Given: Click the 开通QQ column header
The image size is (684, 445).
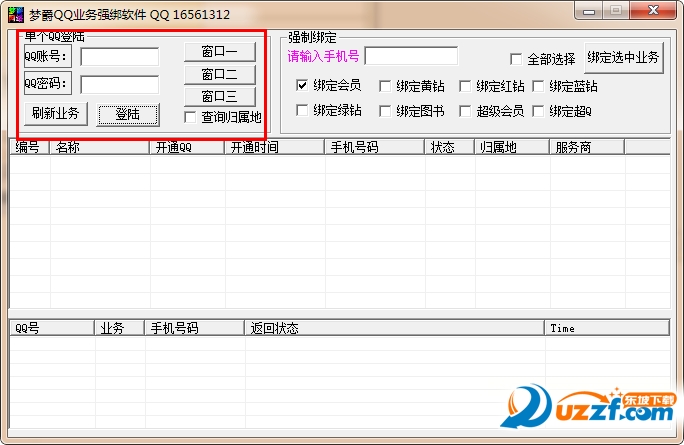Looking at the screenshot, I should (x=188, y=147).
